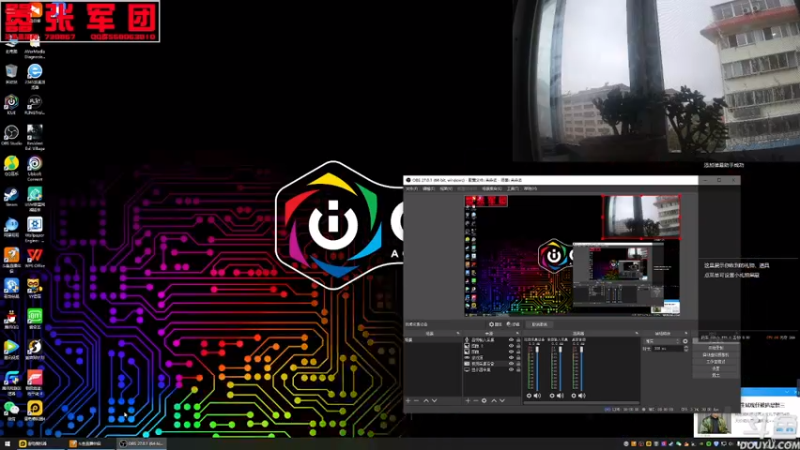The image size is (800, 450).
Task: Click the third mixer channel volume slider
Action: [581, 368]
